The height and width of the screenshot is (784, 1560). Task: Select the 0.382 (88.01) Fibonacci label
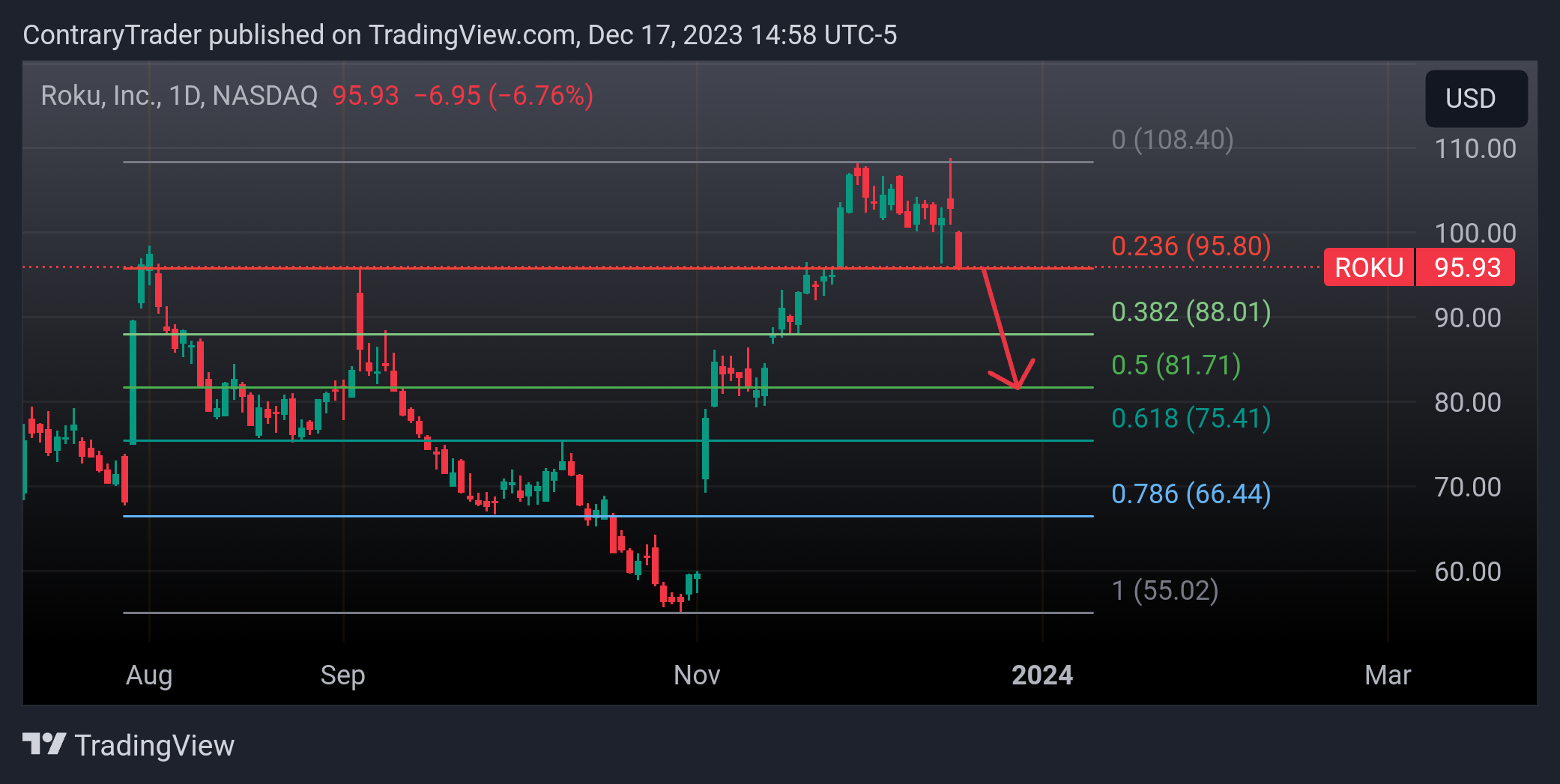click(x=1191, y=312)
